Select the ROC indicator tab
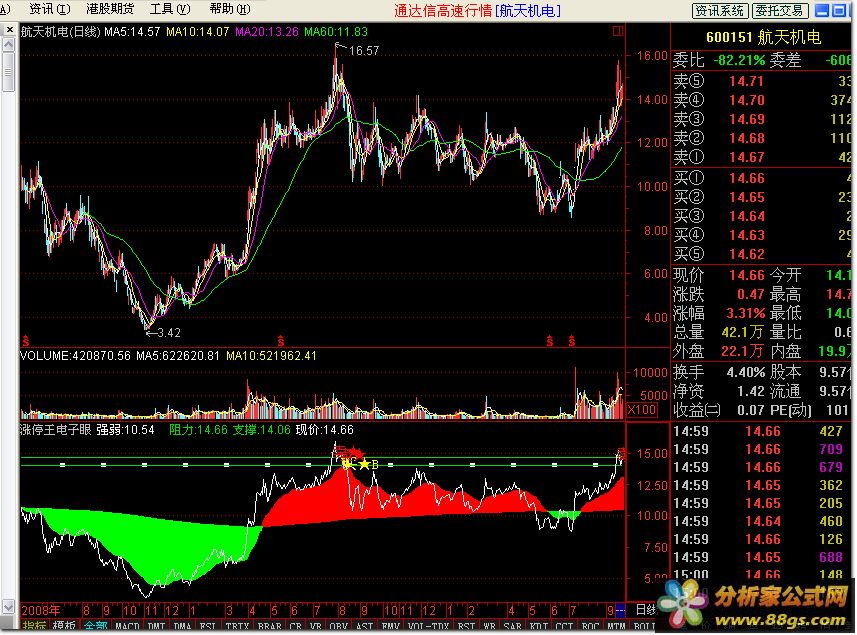 point(590,626)
